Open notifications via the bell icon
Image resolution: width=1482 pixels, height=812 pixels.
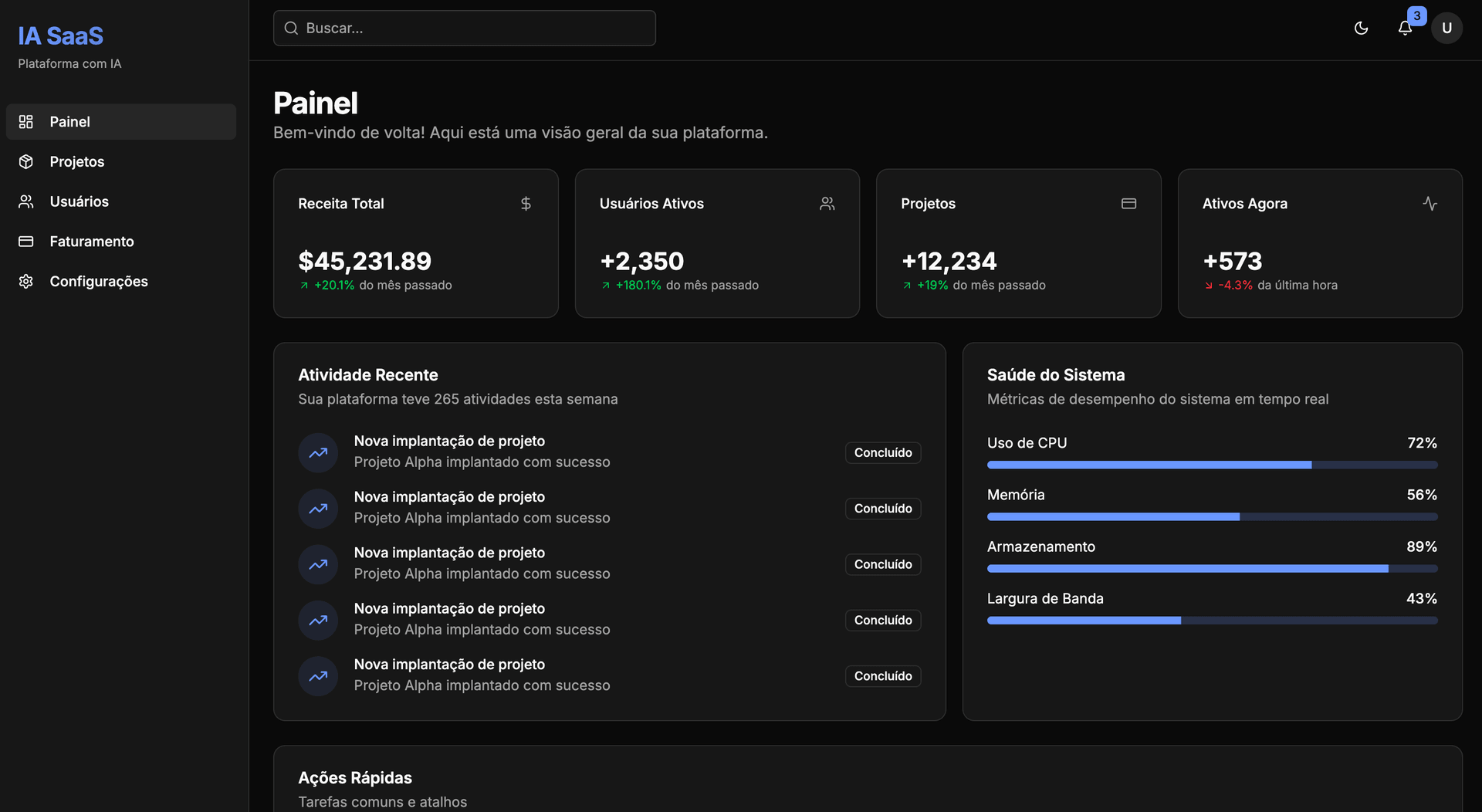point(1405,28)
